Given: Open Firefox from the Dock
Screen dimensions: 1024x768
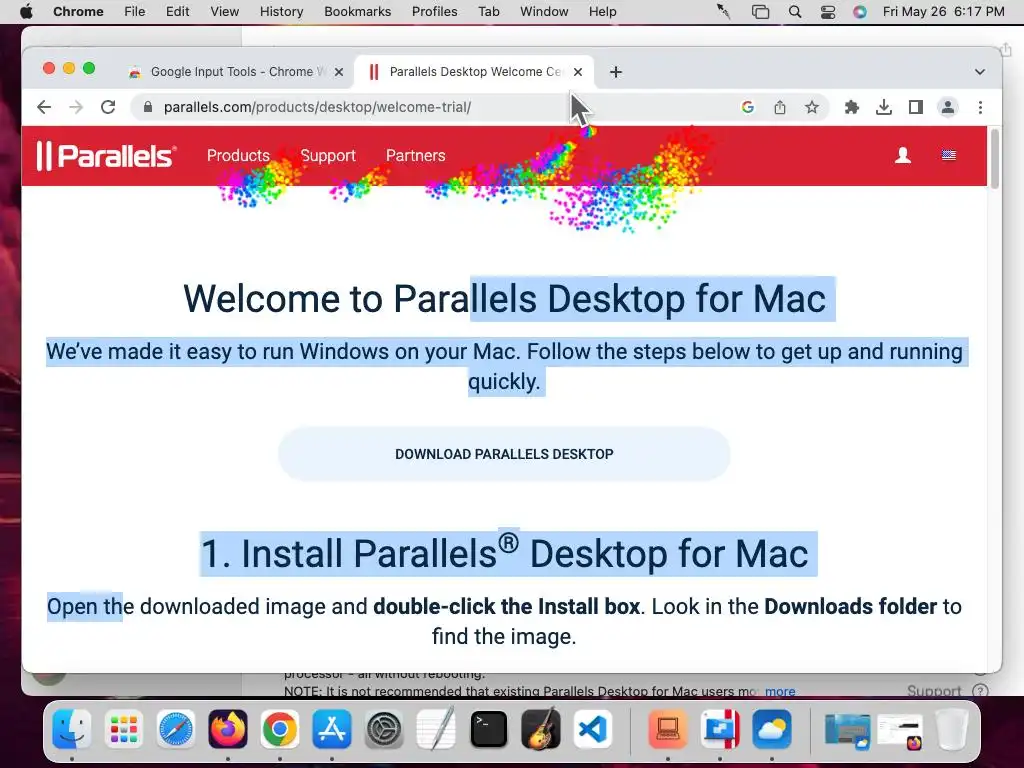Looking at the screenshot, I should 228,729.
